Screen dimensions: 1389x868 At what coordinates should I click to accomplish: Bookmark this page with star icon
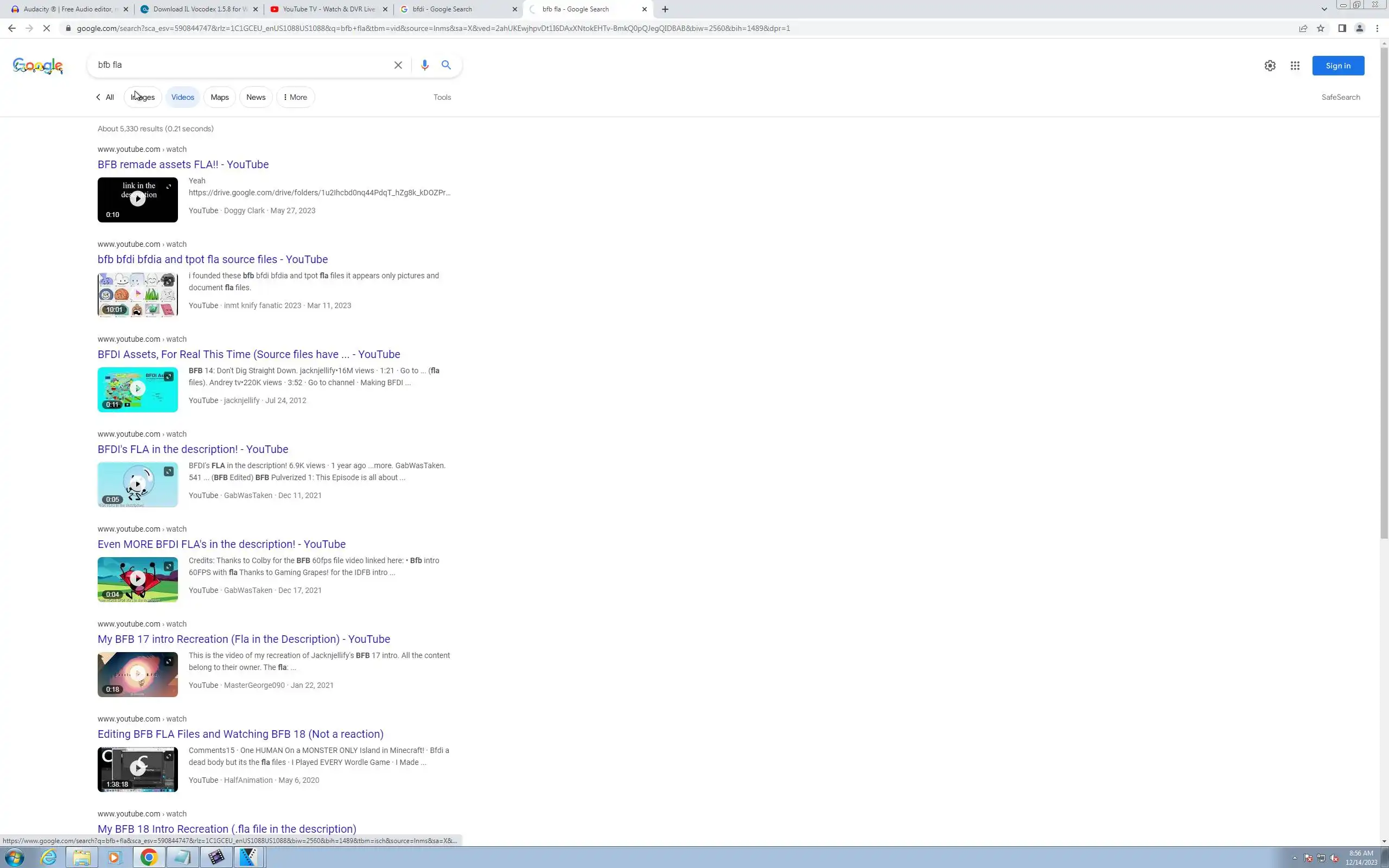(x=1321, y=28)
